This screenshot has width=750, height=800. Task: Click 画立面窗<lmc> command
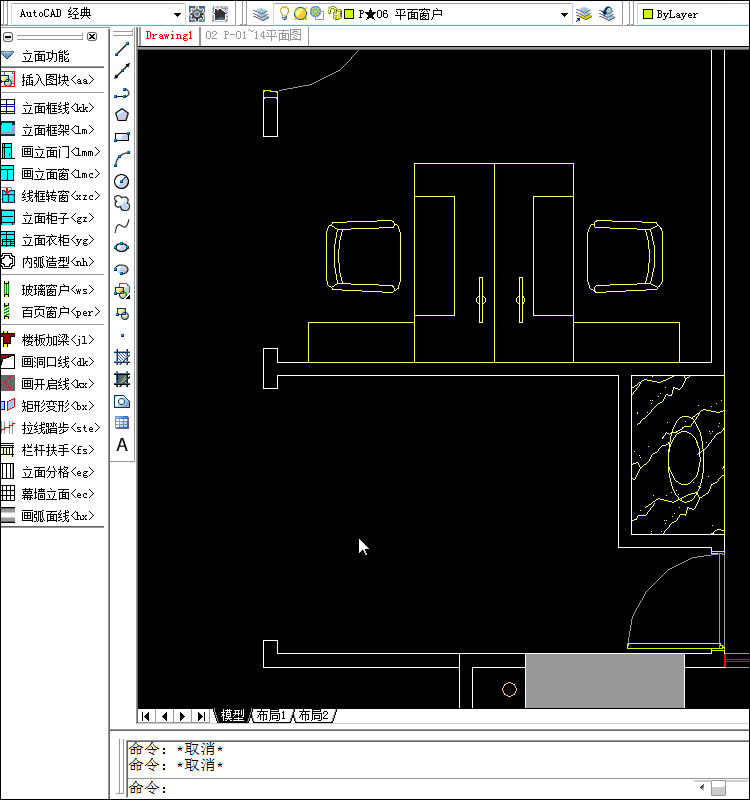point(52,173)
